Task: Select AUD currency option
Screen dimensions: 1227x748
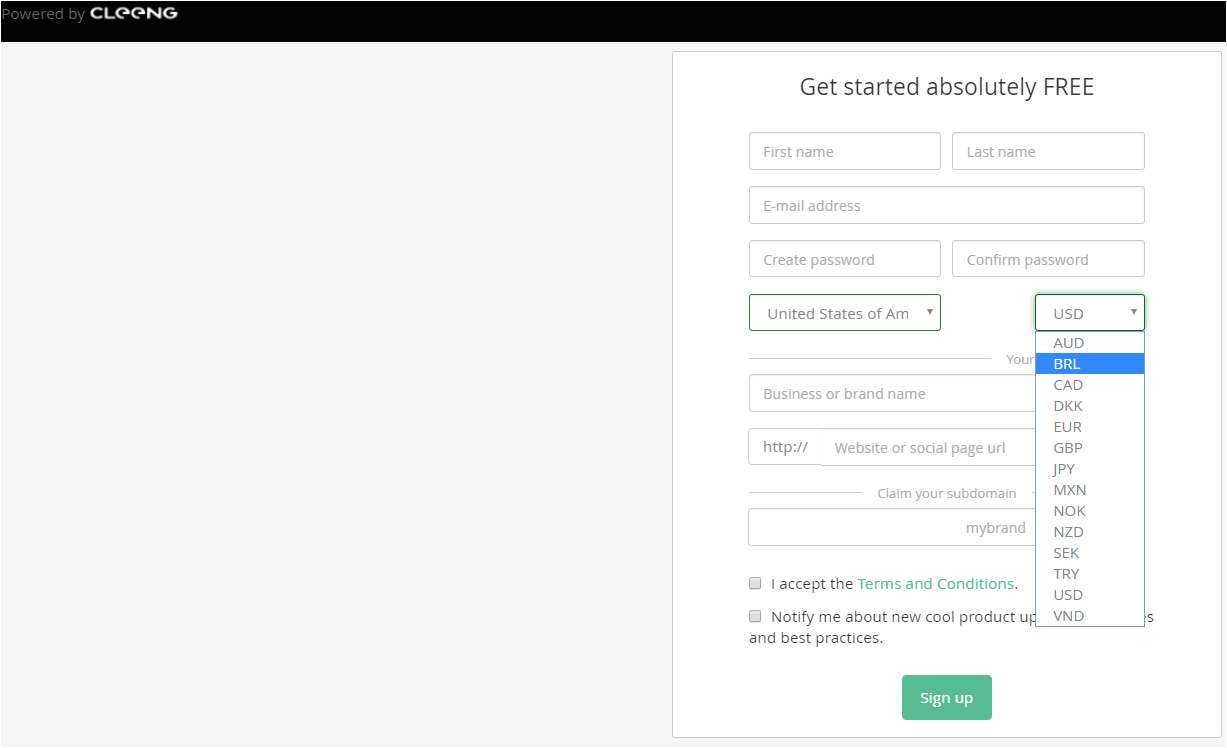Action: [1090, 343]
